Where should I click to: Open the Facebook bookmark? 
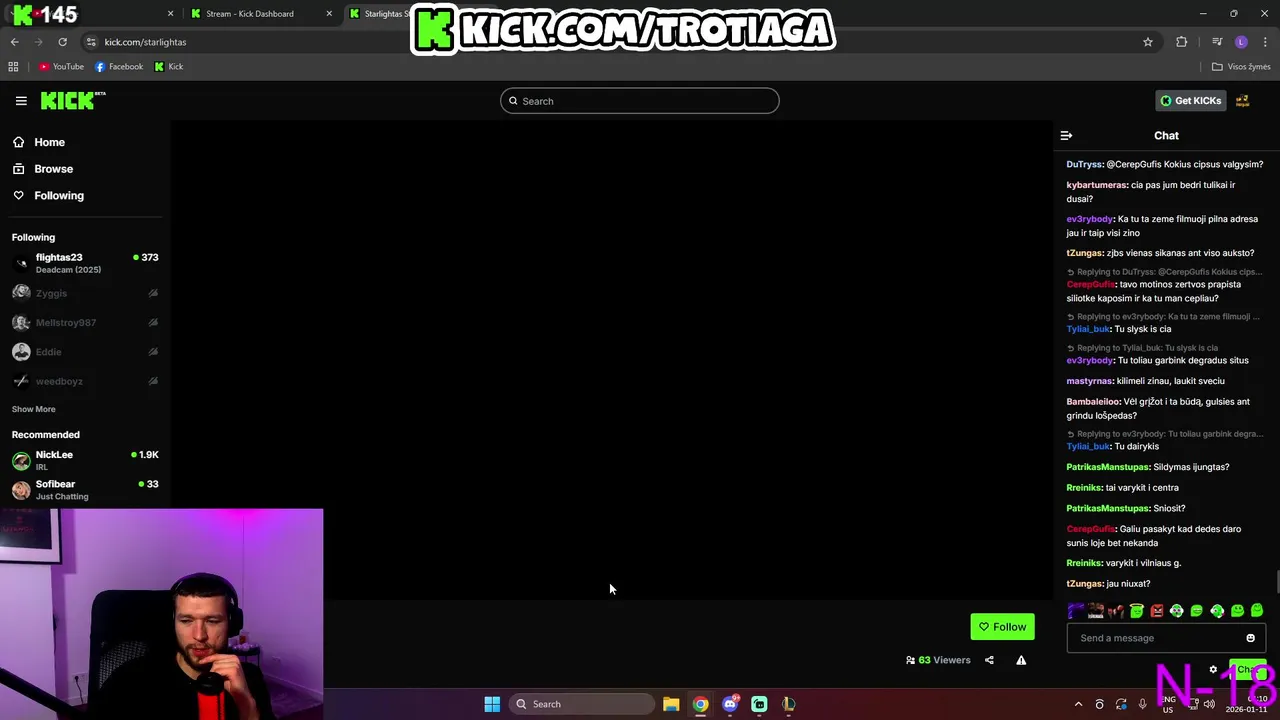pyautogui.click(x=119, y=67)
